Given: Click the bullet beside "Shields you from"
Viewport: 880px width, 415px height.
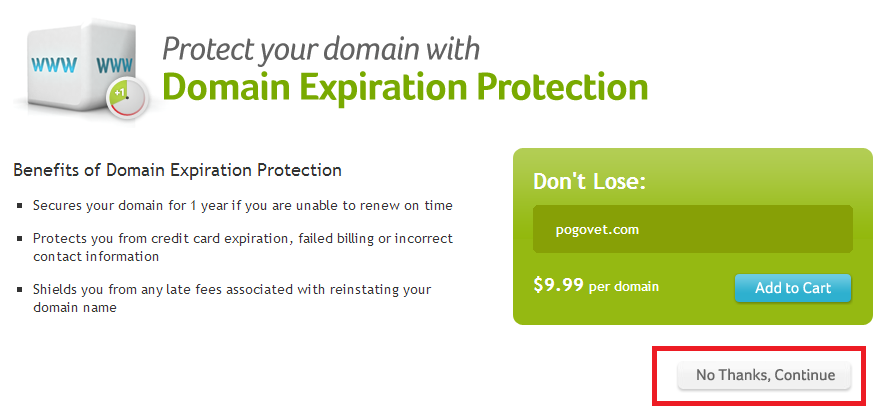Looking at the screenshot, I should [x=21, y=290].
